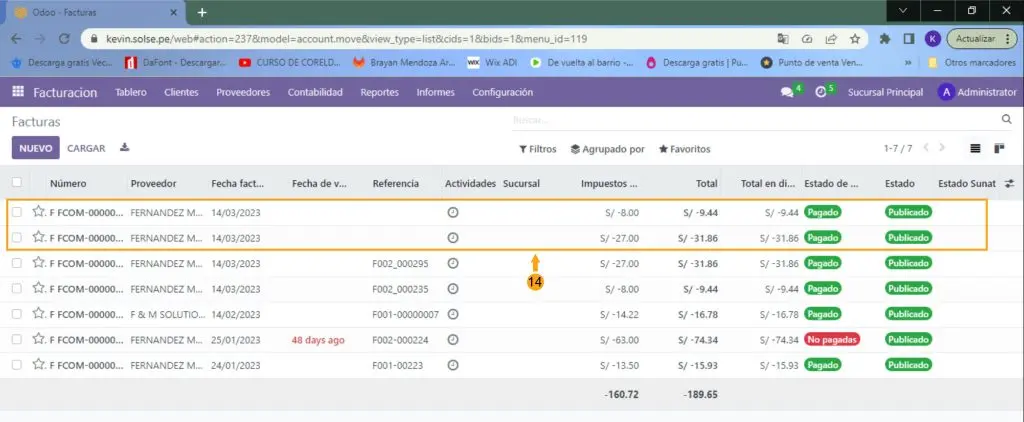This screenshot has height=422, width=1024.
Task: Check the first invoice row checkbox
Action: [x=17, y=212]
